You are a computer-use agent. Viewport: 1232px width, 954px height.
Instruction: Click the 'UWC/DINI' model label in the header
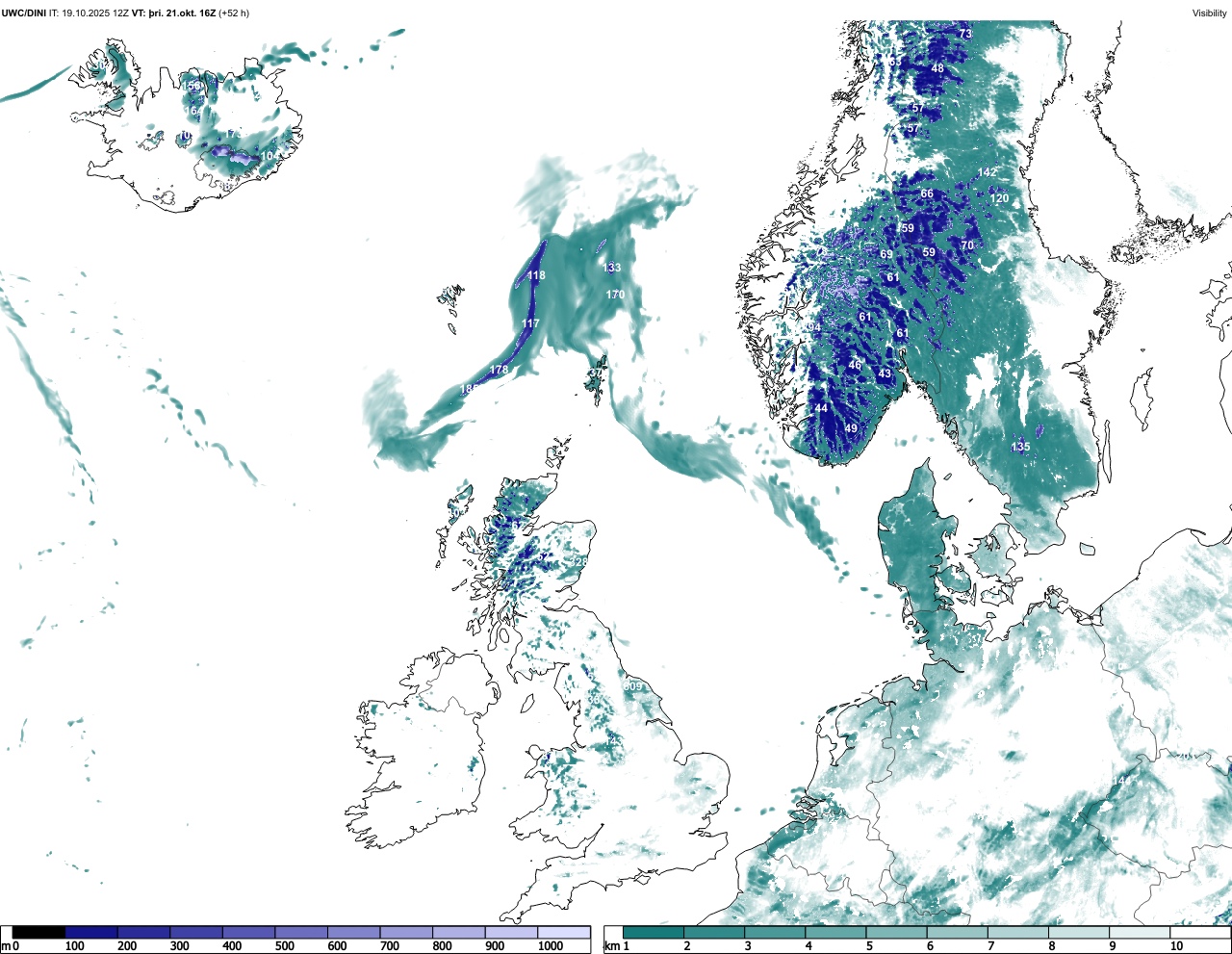(23, 13)
